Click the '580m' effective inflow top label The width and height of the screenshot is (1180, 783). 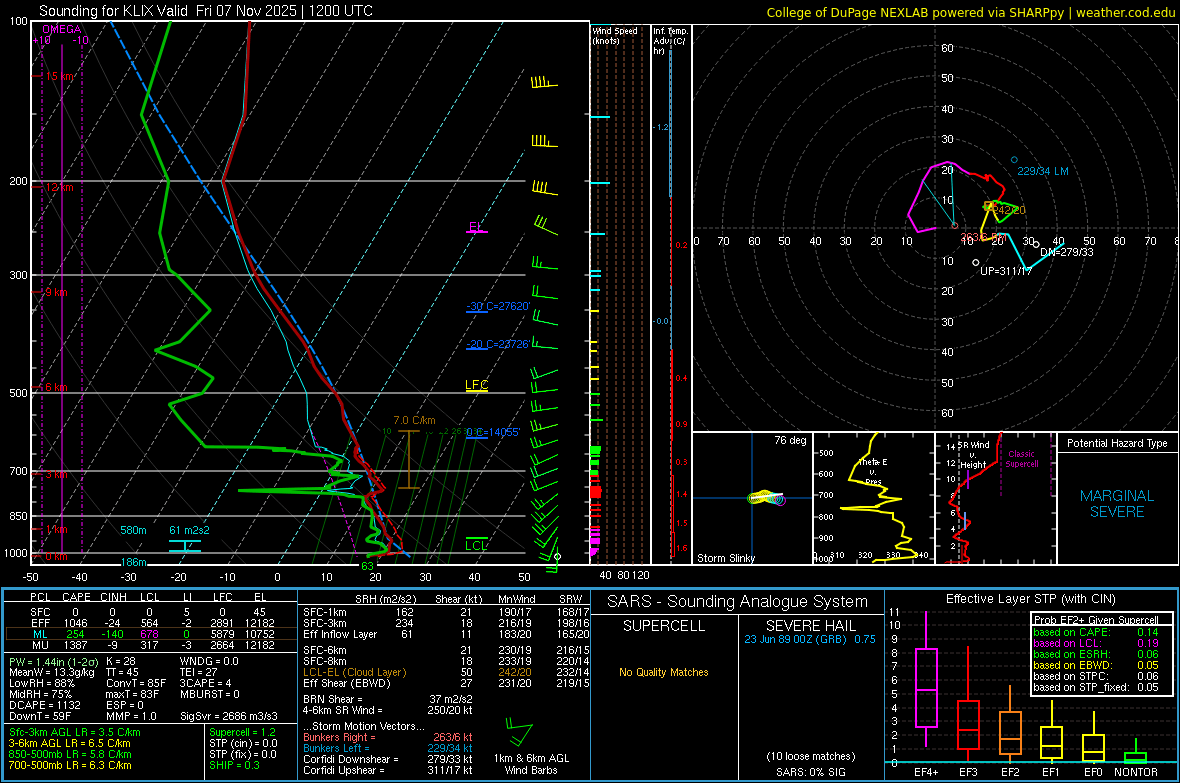pos(133,530)
